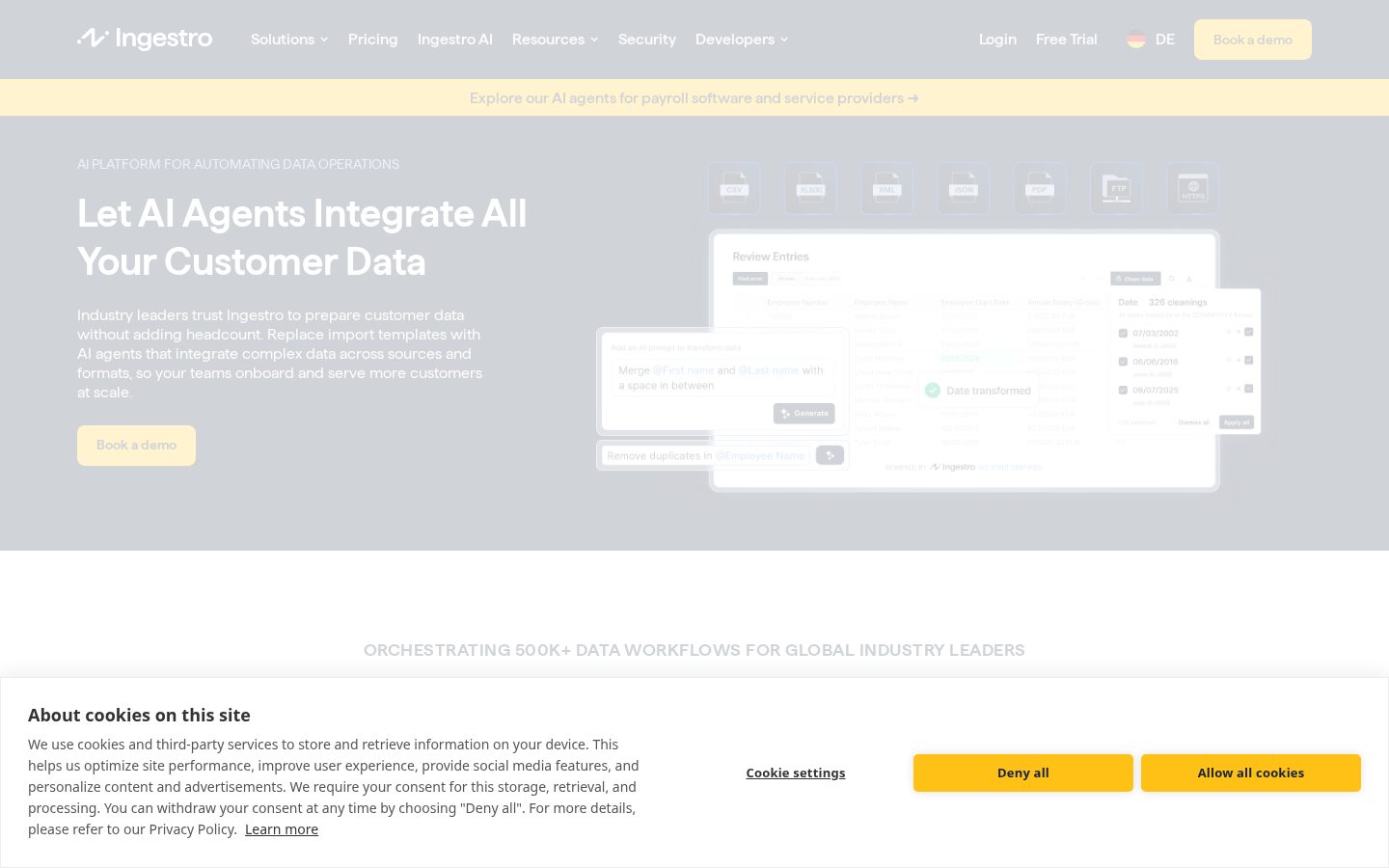This screenshot has width=1389, height=868.
Task: Click Deny all cookies button
Action: (1023, 773)
